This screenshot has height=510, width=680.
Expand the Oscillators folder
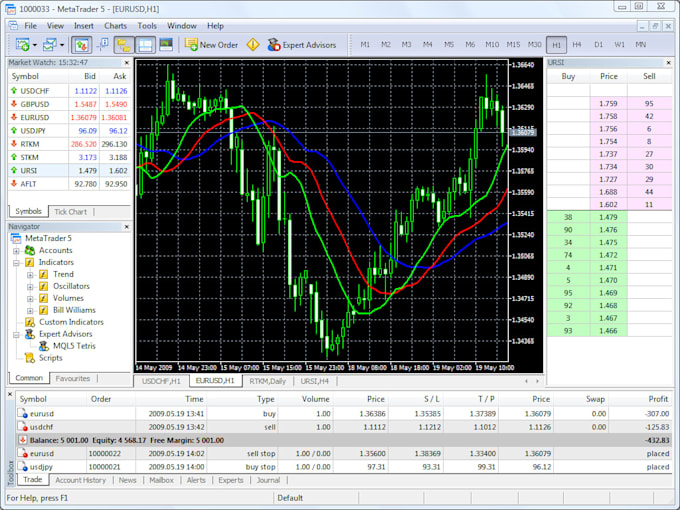coord(30,287)
